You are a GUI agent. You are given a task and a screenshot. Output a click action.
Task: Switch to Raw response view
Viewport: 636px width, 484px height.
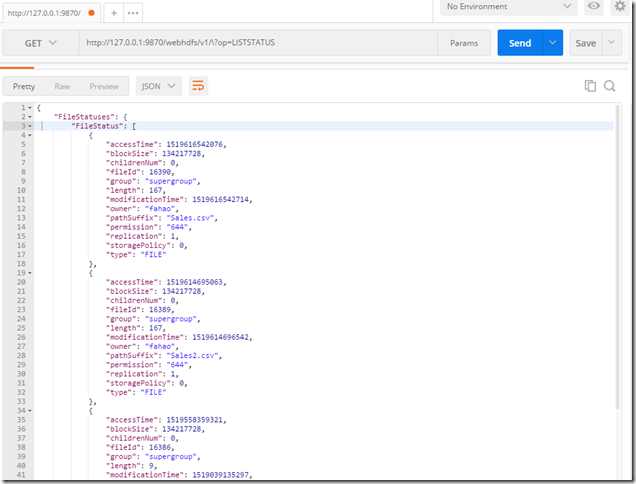pyautogui.click(x=62, y=86)
